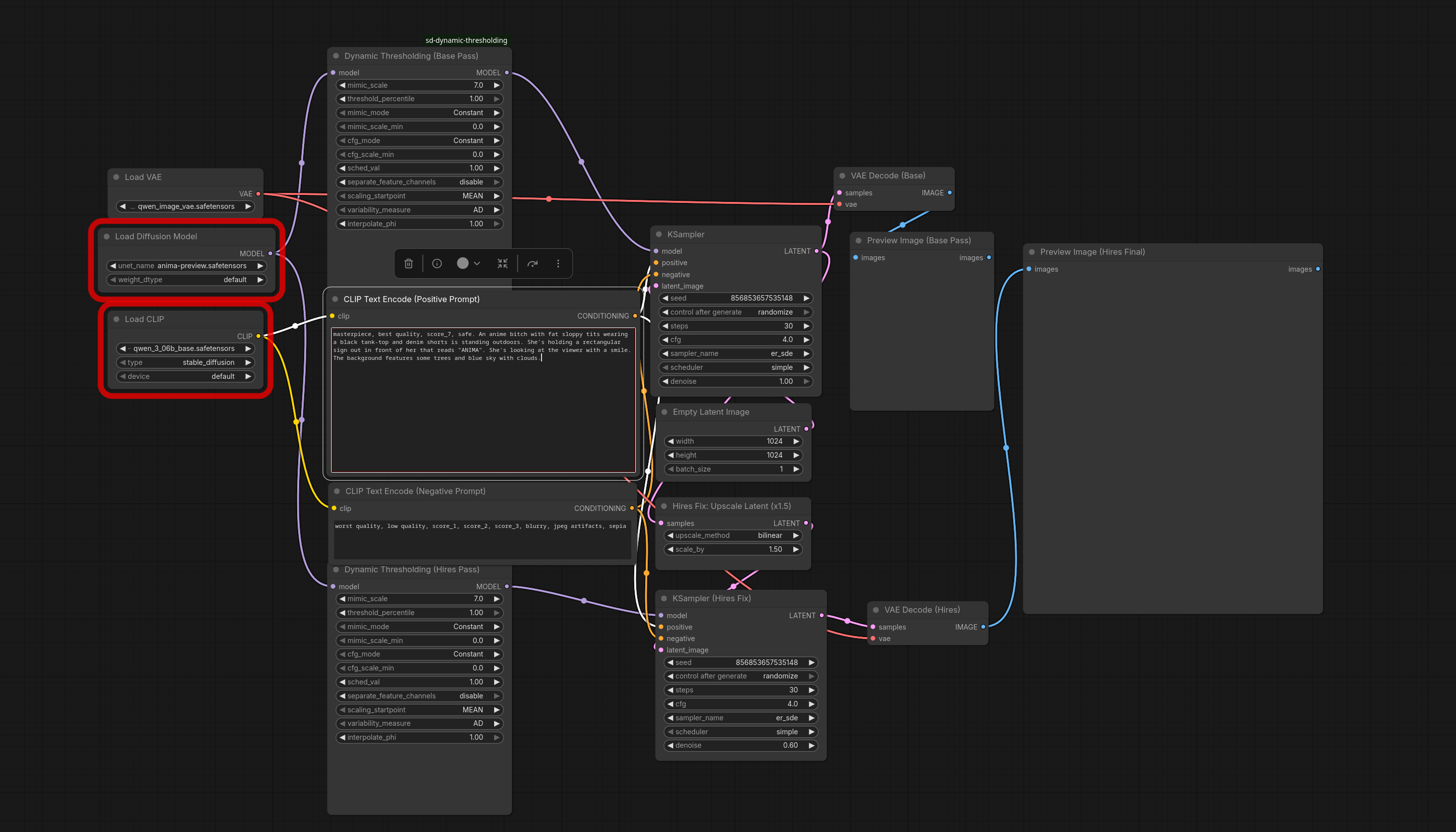Image resolution: width=1456 pixels, height=832 pixels.
Task: Open scheduler simple dropdown in KSampler (Hires Fix)
Action: (741, 732)
